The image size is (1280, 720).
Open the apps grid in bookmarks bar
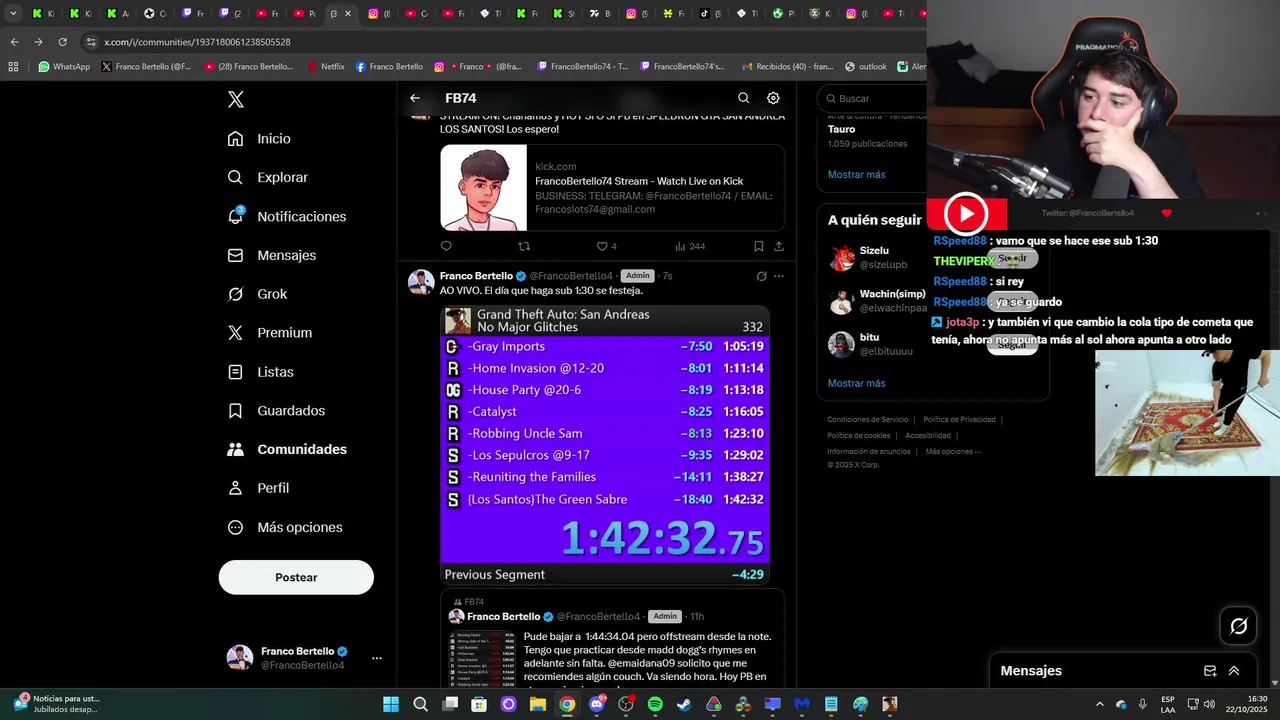[13, 67]
